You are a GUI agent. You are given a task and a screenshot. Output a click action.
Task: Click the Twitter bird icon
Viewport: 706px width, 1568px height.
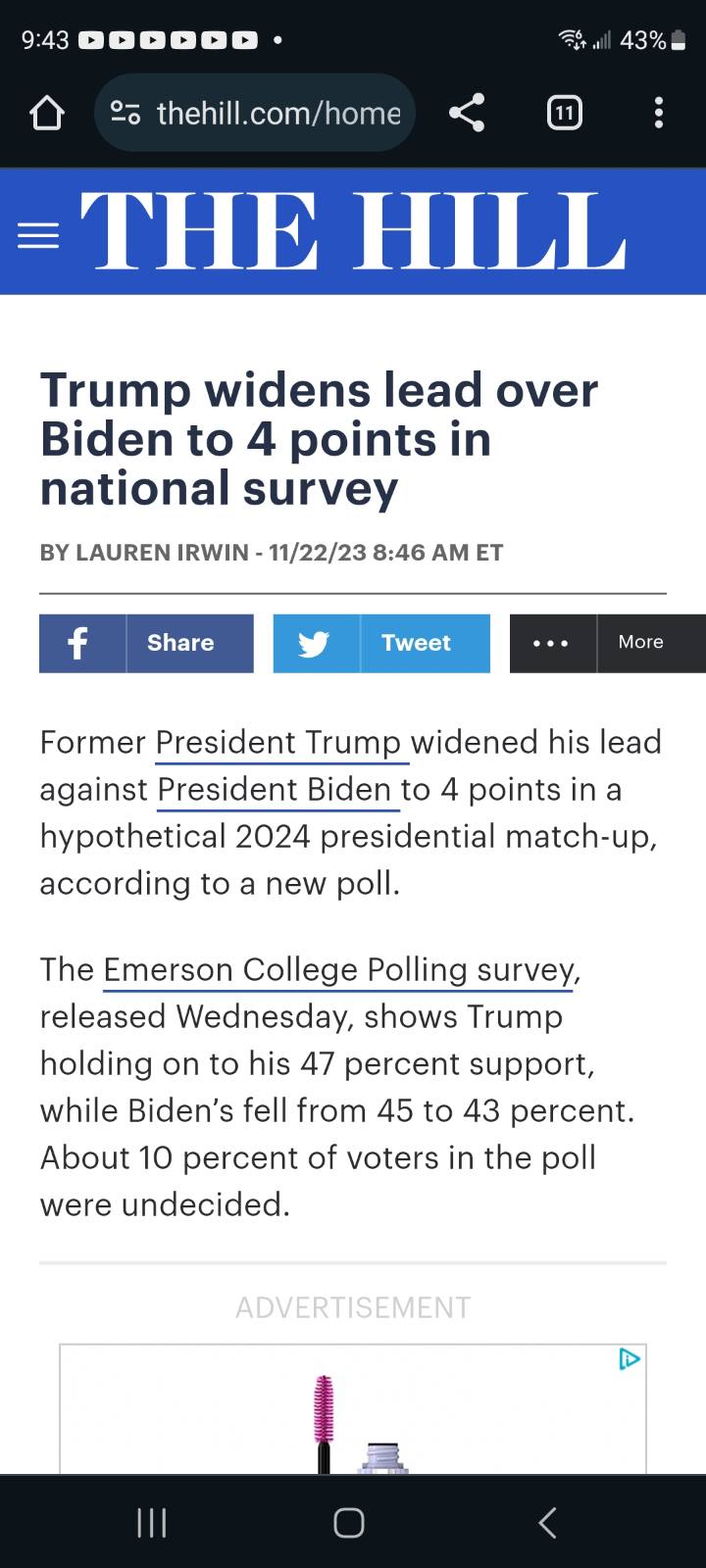point(316,643)
